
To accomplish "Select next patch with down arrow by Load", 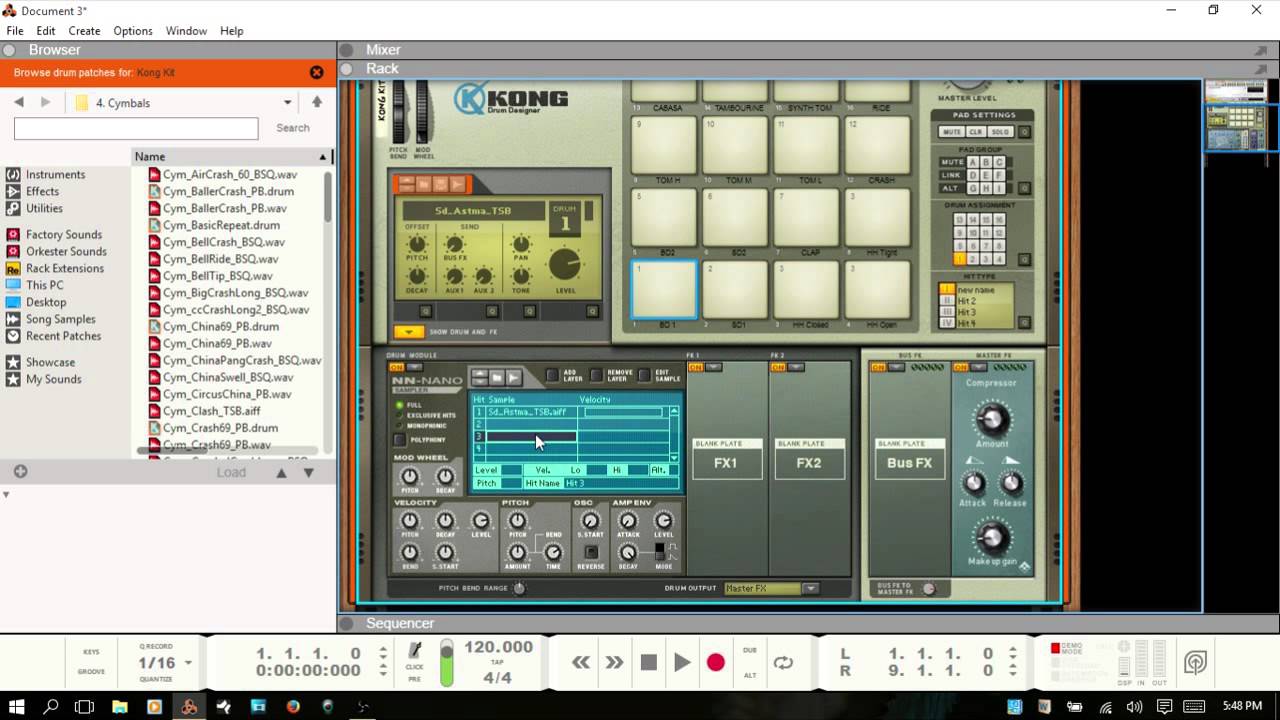I will coord(308,472).
